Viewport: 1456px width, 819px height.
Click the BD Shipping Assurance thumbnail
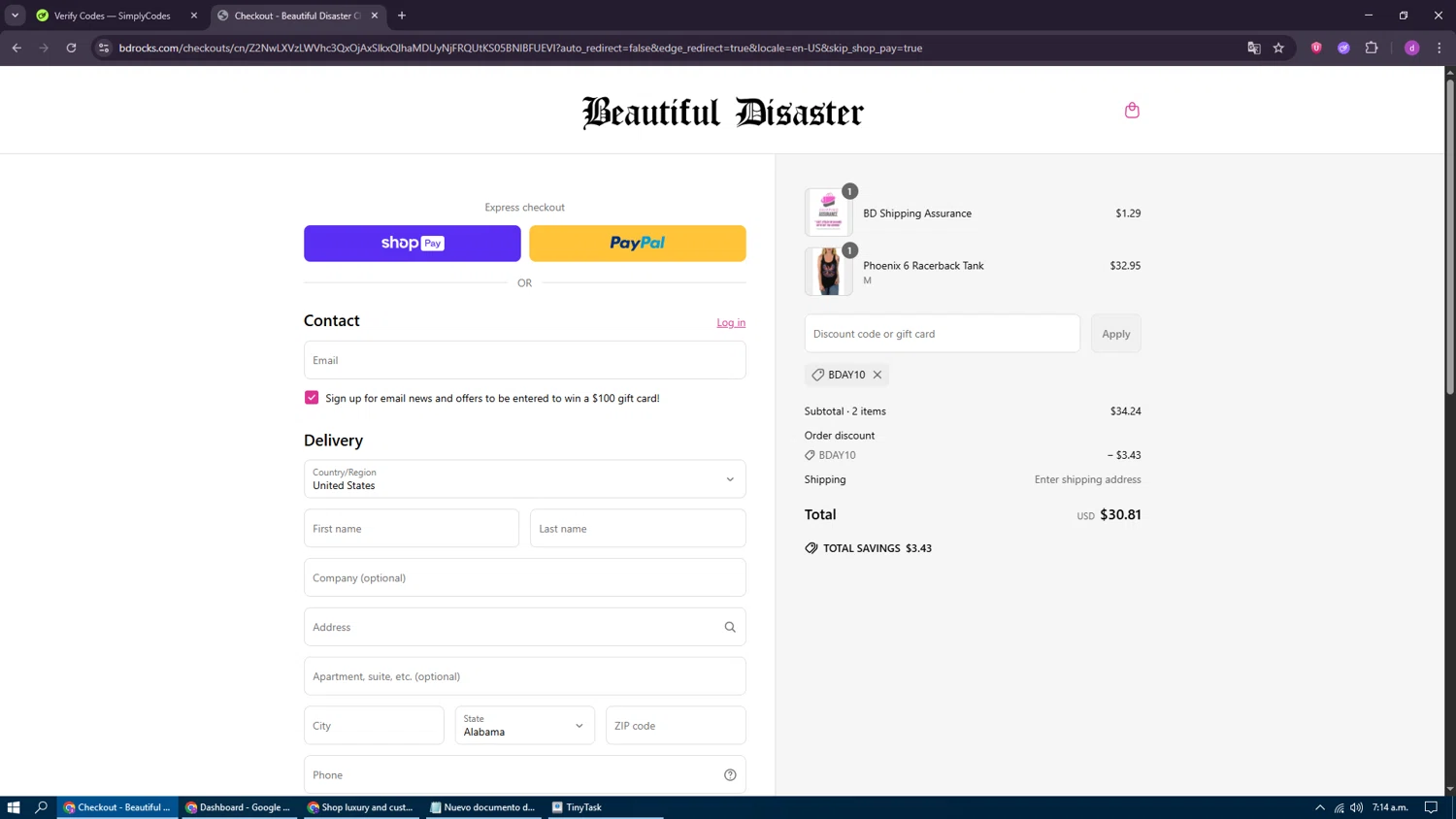pyautogui.click(x=828, y=213)
